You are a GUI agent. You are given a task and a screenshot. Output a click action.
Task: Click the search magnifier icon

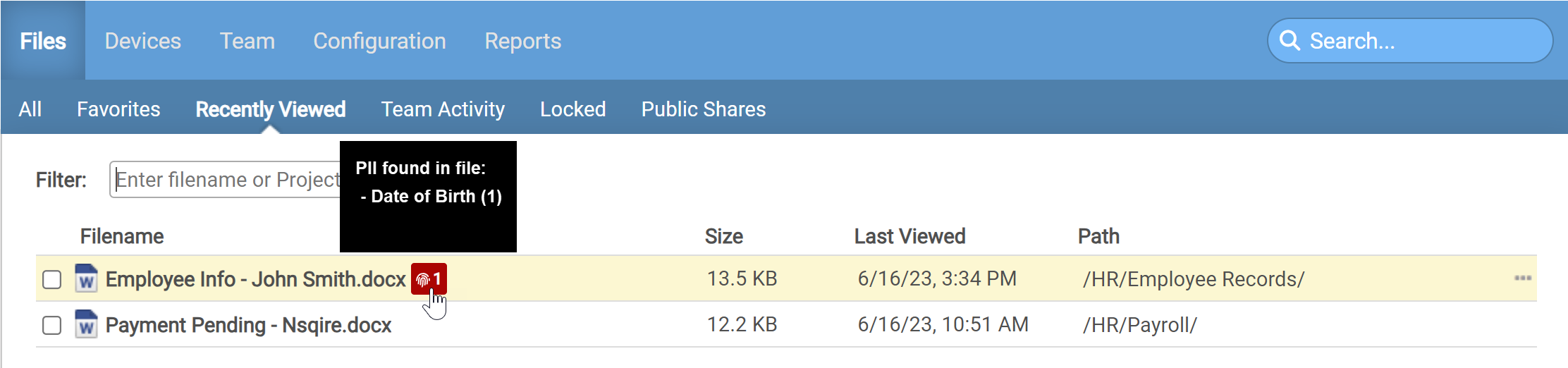pos(1290,41)
